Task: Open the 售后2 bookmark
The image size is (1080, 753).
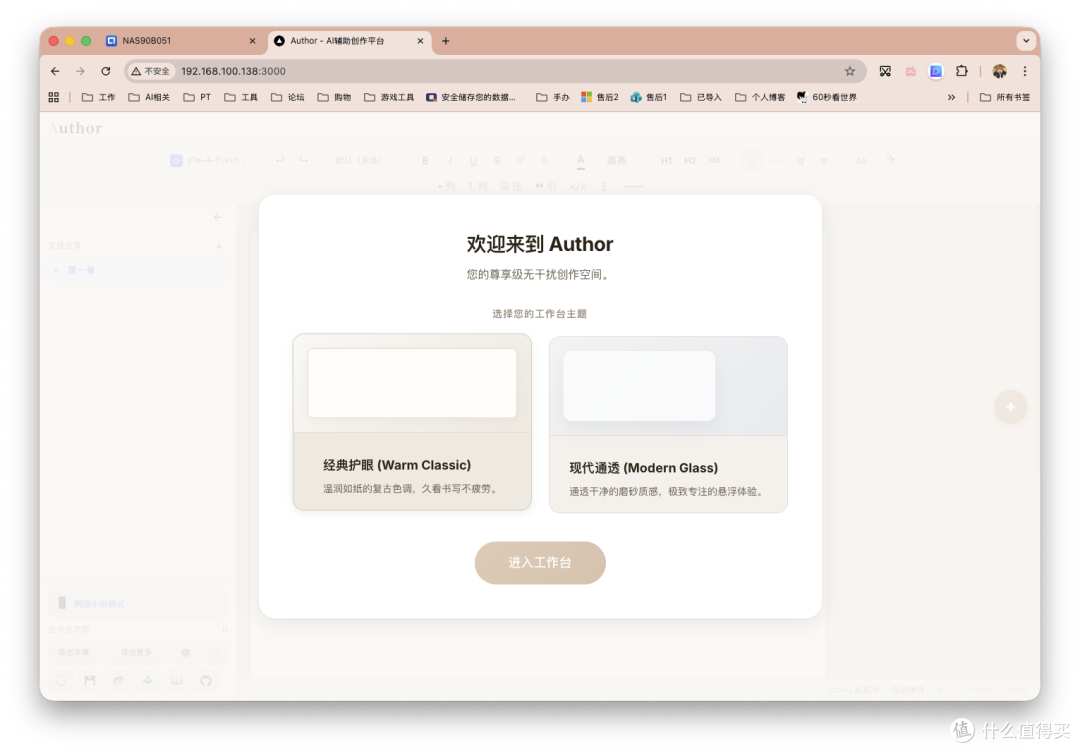Action: point(599,97)
